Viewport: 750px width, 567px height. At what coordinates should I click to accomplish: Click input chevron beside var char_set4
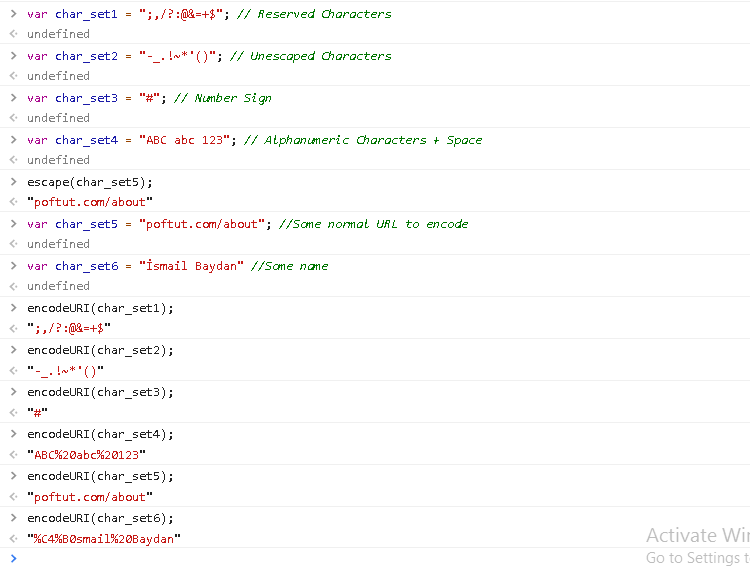pyautogui.click(x=13, y=140)
